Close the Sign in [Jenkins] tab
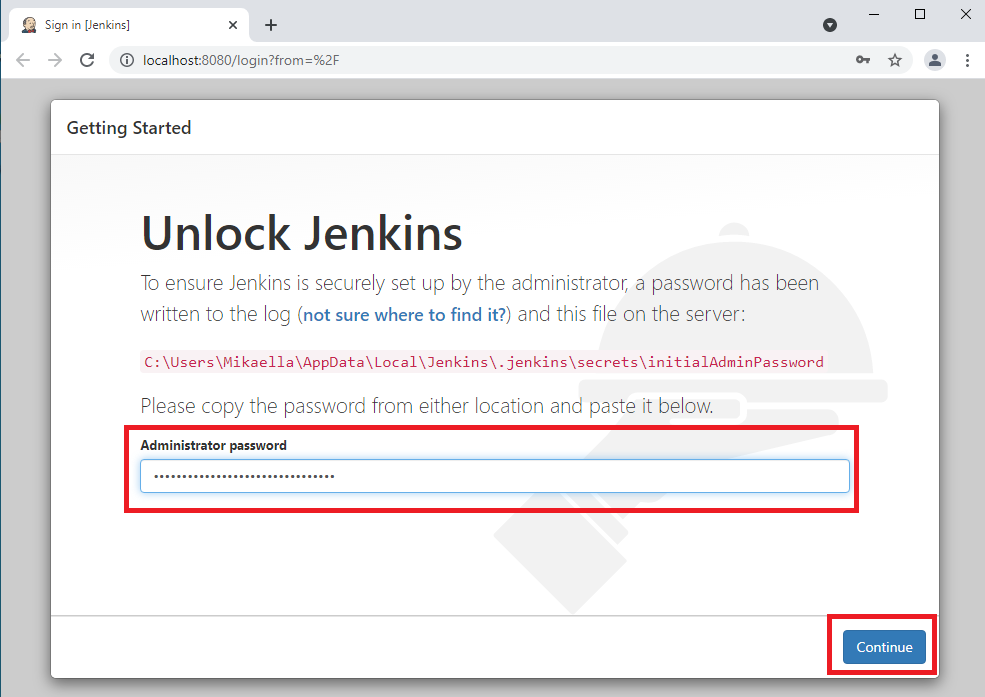985x697 pixels. point(233,25)
